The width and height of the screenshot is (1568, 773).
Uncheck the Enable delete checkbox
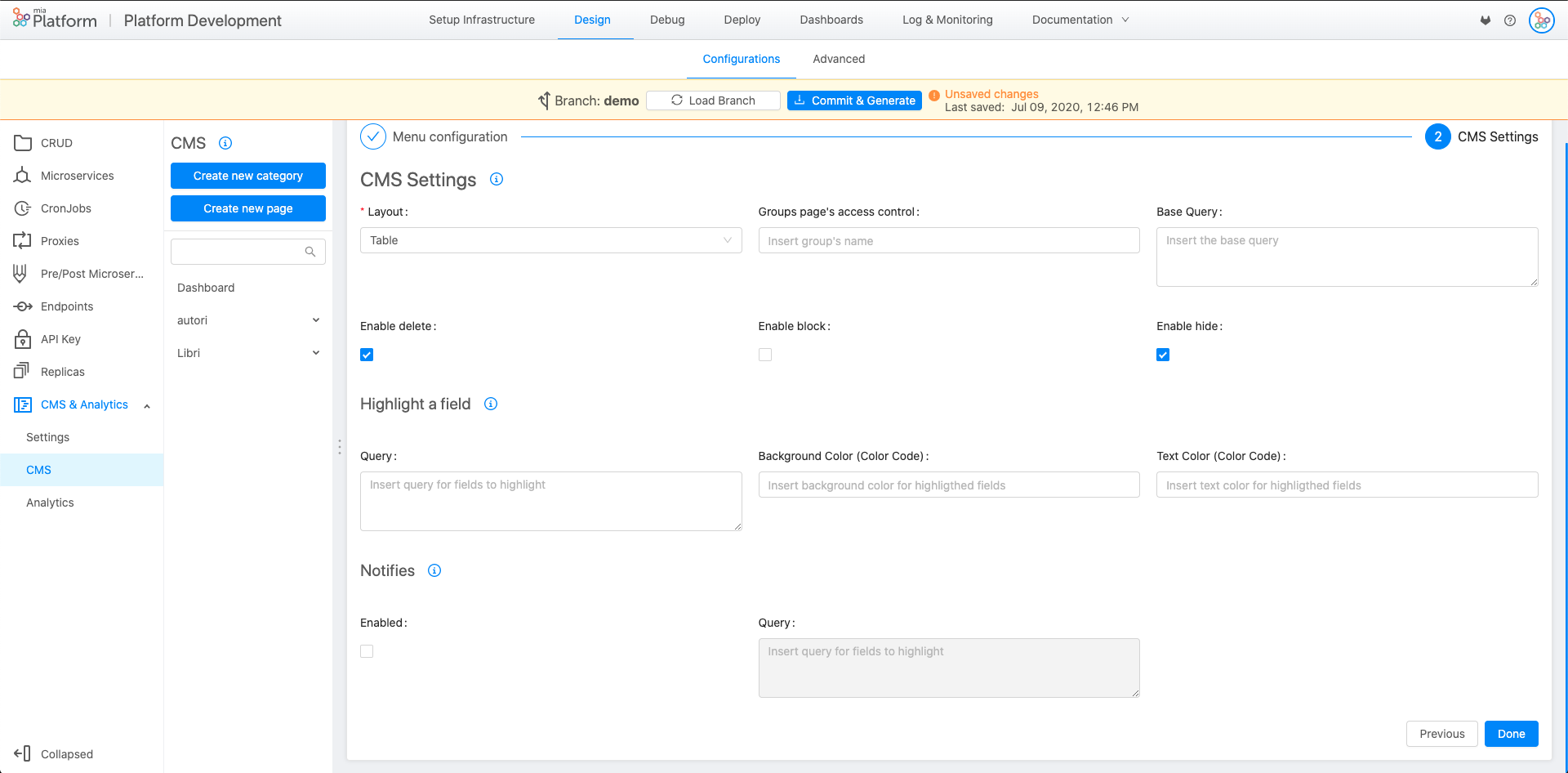[x=367, y=355]
